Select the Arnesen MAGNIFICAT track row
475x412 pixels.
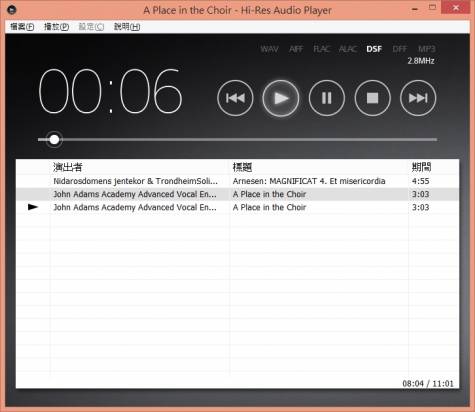tap(237, 181)
